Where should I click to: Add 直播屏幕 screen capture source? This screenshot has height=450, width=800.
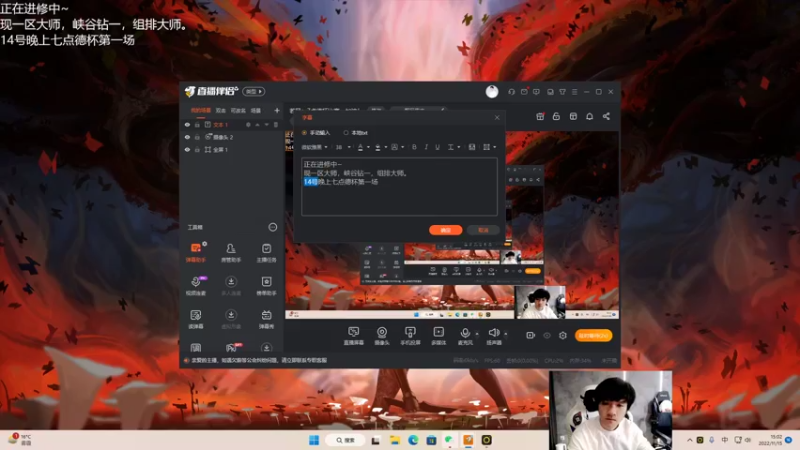(353, 336)
